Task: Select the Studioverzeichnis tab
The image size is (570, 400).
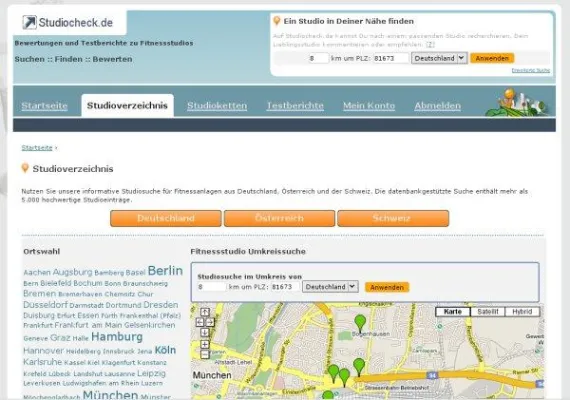Action: (127, 105)
